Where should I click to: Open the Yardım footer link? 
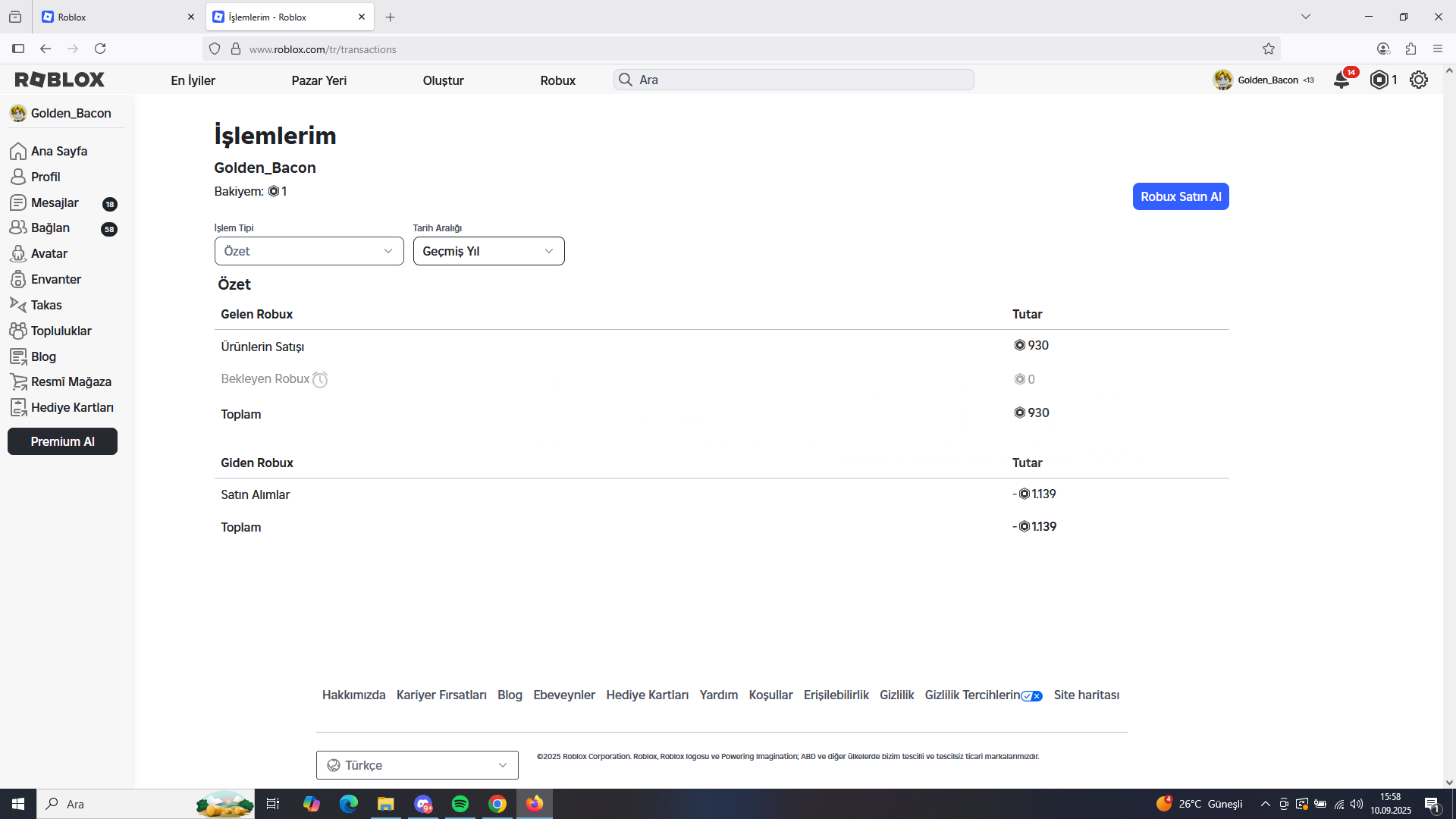719,695
